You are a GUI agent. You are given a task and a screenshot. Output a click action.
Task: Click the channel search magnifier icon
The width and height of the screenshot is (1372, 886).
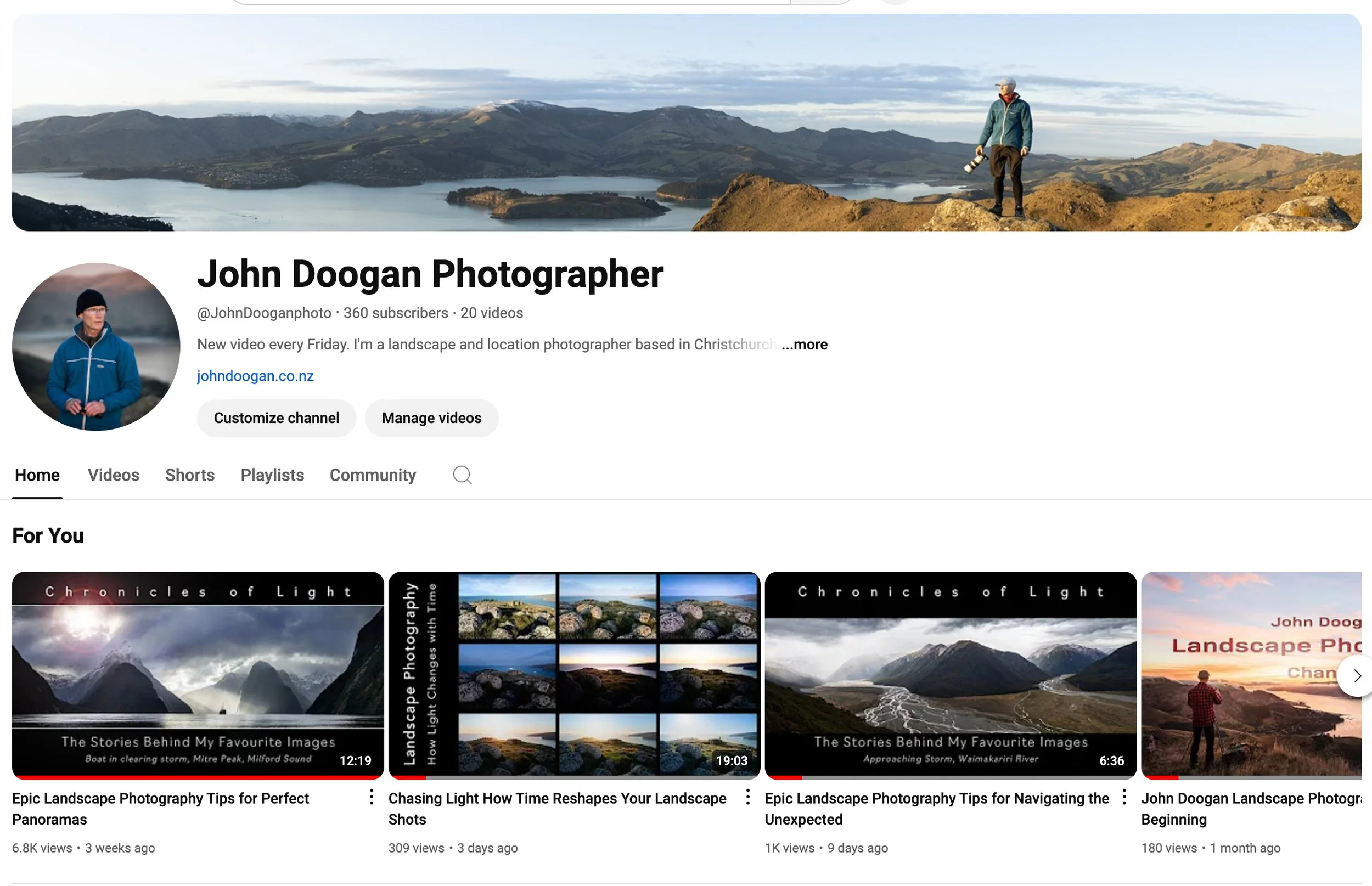pyautogui.click(x=462, y=475)
